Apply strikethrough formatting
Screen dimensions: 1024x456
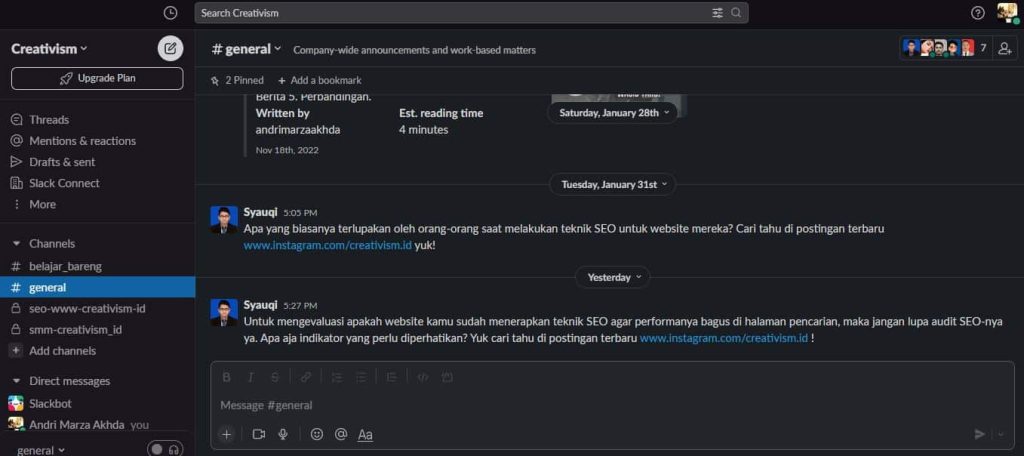coord(274,377)
